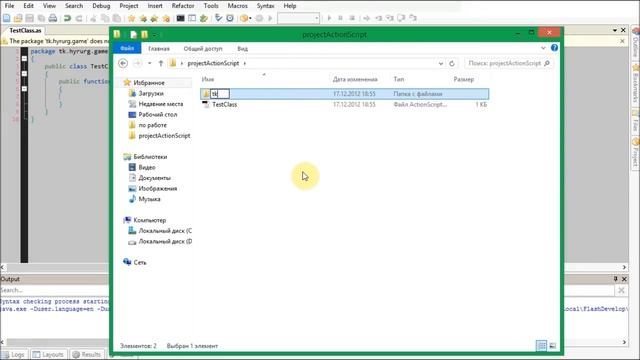This screenshot has width=640, height=360.
Task: Click the debug Stop square icon
Action: (352, 18)
